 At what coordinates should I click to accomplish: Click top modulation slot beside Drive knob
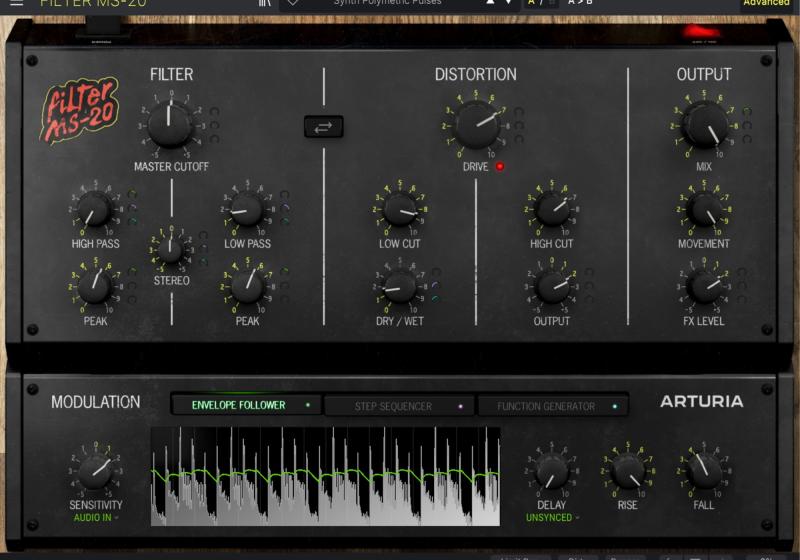519,111
